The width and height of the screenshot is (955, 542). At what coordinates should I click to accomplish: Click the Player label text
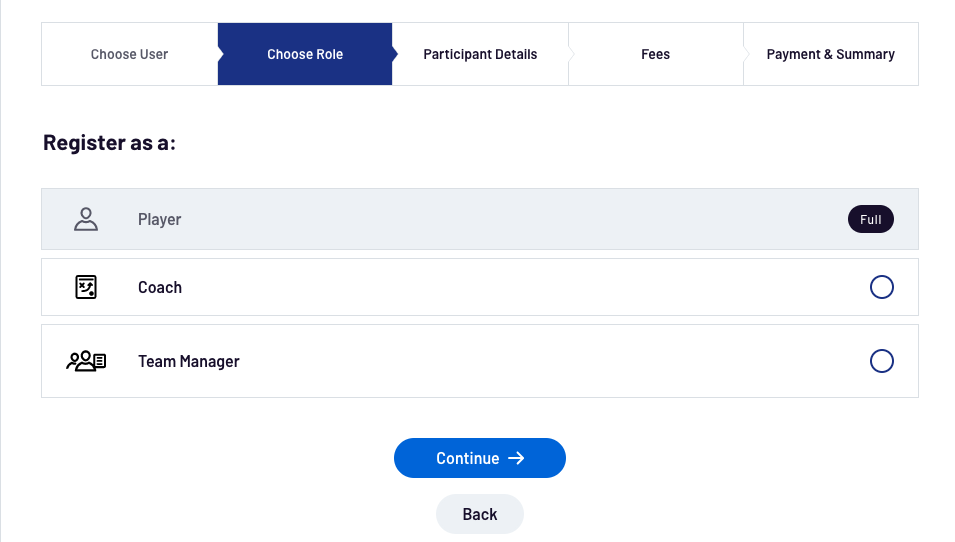coord(160,219)
